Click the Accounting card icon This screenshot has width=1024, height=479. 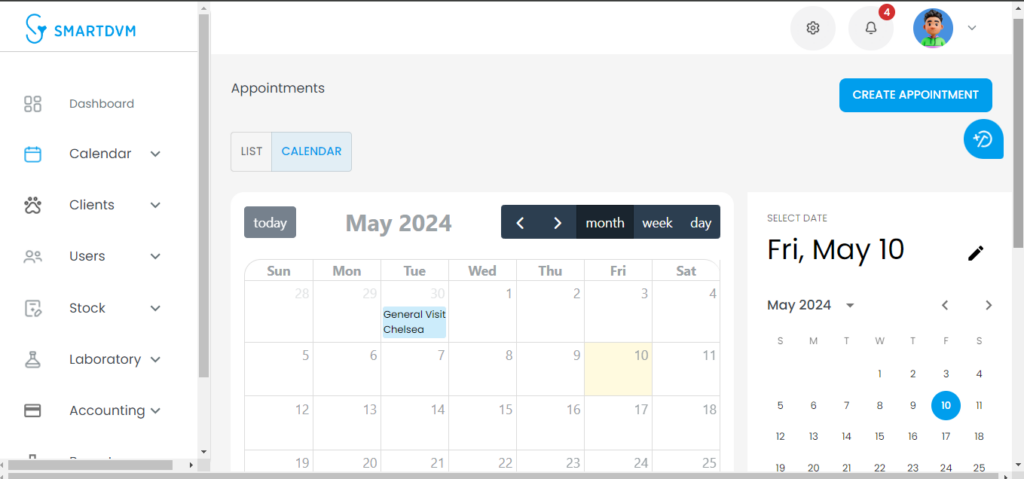33,410
